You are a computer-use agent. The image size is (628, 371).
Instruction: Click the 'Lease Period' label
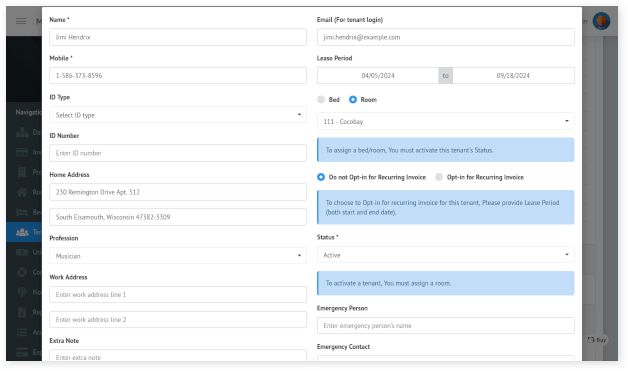tap(334, 58)
